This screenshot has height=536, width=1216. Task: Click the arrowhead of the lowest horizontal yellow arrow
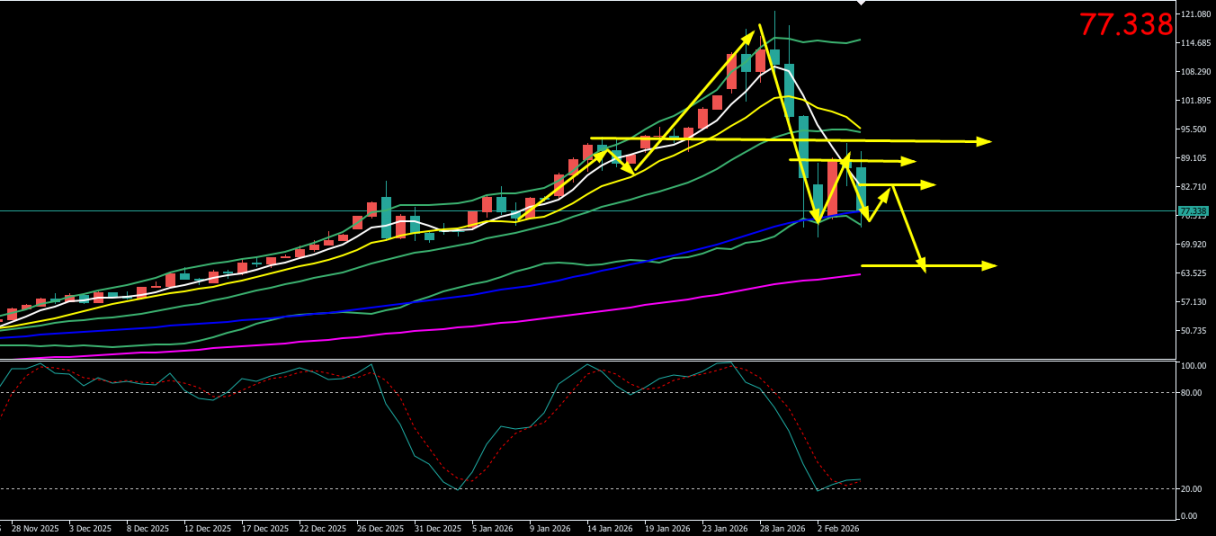coord(990,265)
